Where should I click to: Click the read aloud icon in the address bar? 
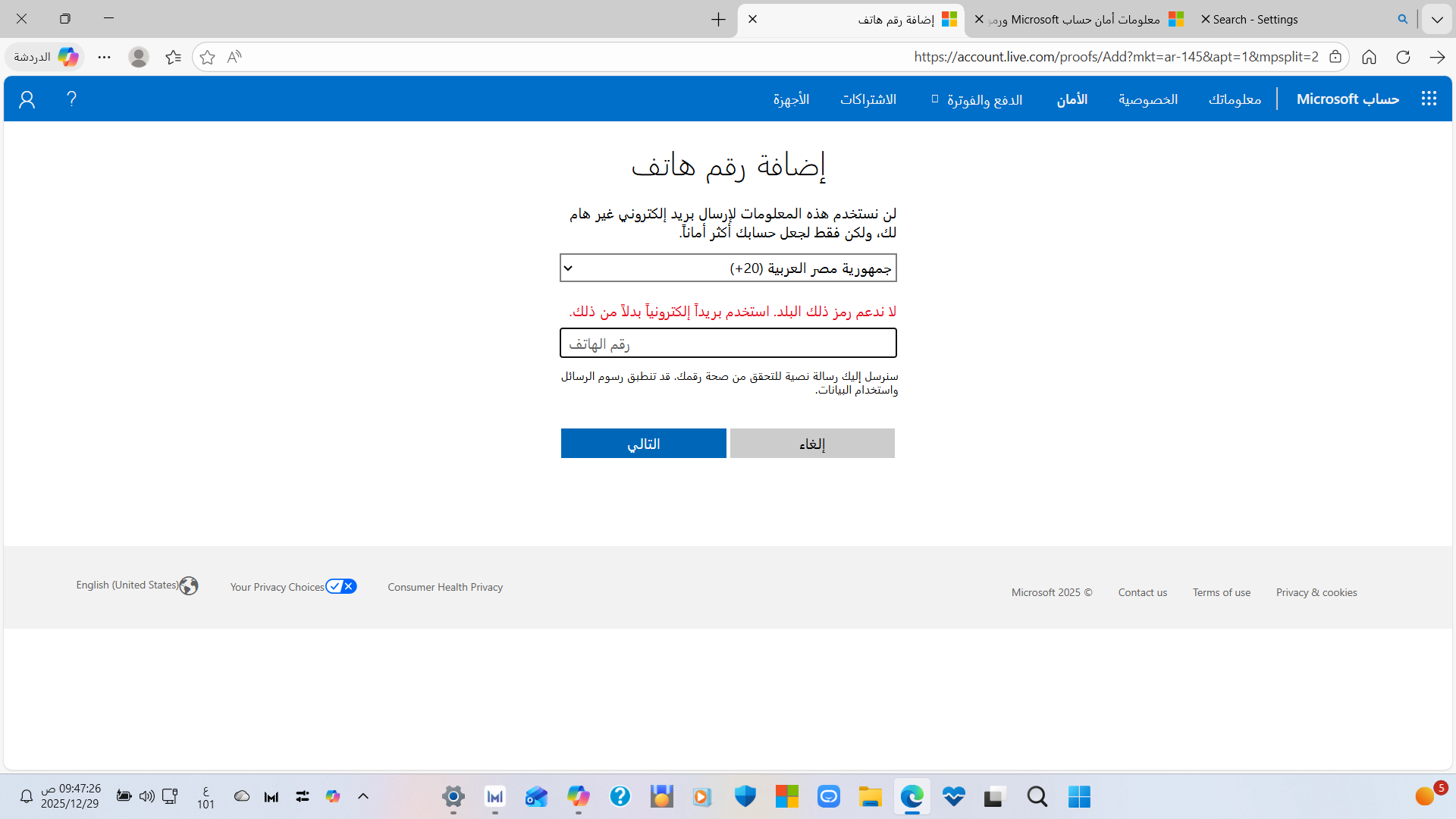[234, 57]
